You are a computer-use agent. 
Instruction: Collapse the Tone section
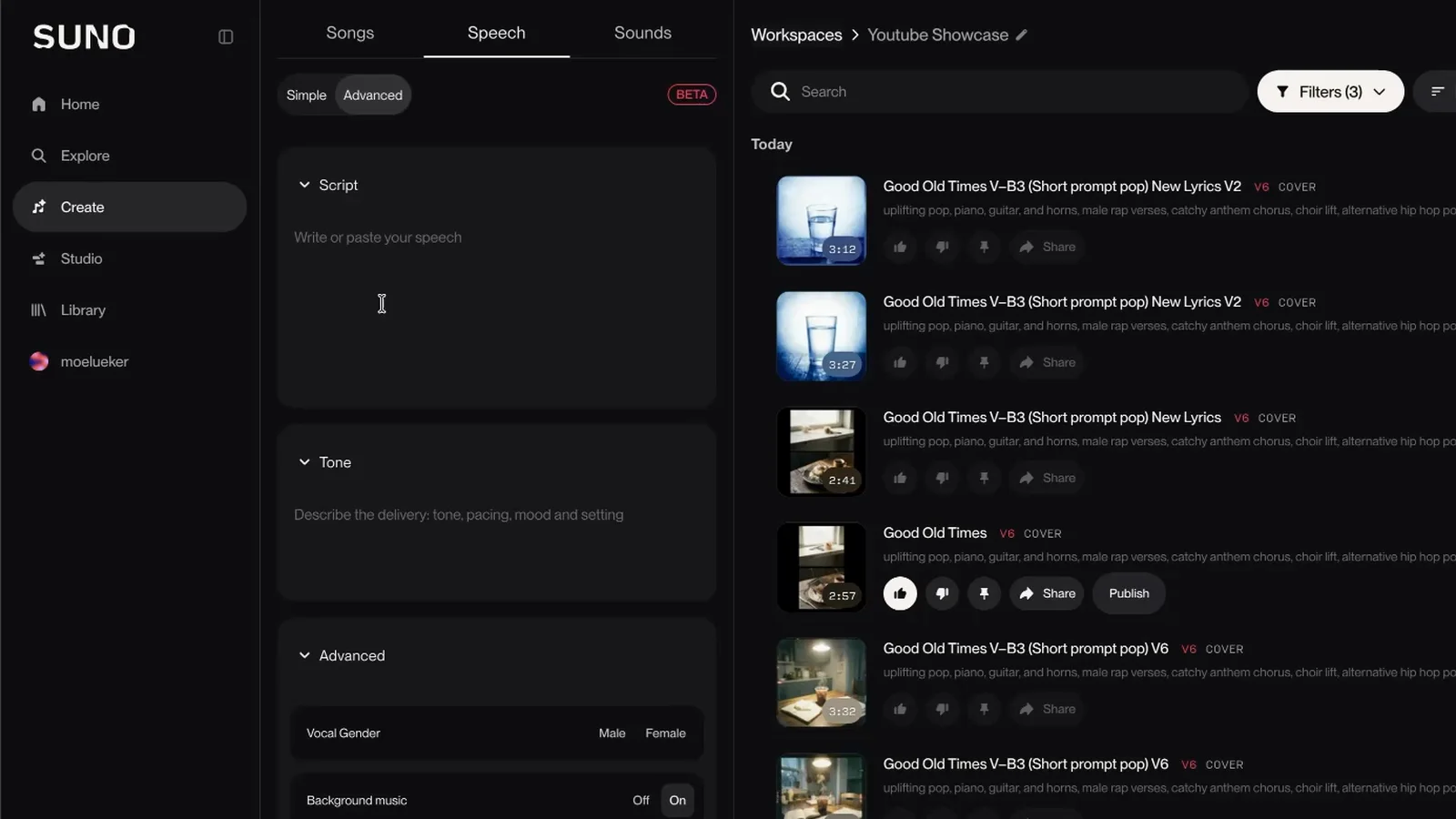coord(304,462)
